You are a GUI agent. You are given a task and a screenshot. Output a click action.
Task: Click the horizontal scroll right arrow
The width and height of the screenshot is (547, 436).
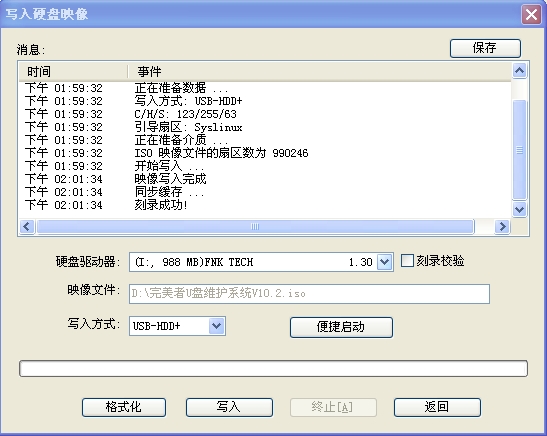coord(502,227)
